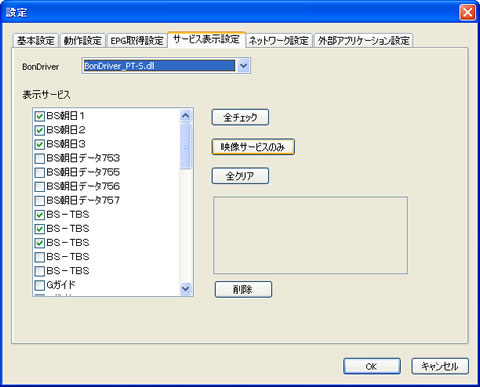The height and width of the screenshot is (387, 480).
Task: Enable BS朝日データ757 in service list
Action: pos(40,201)
